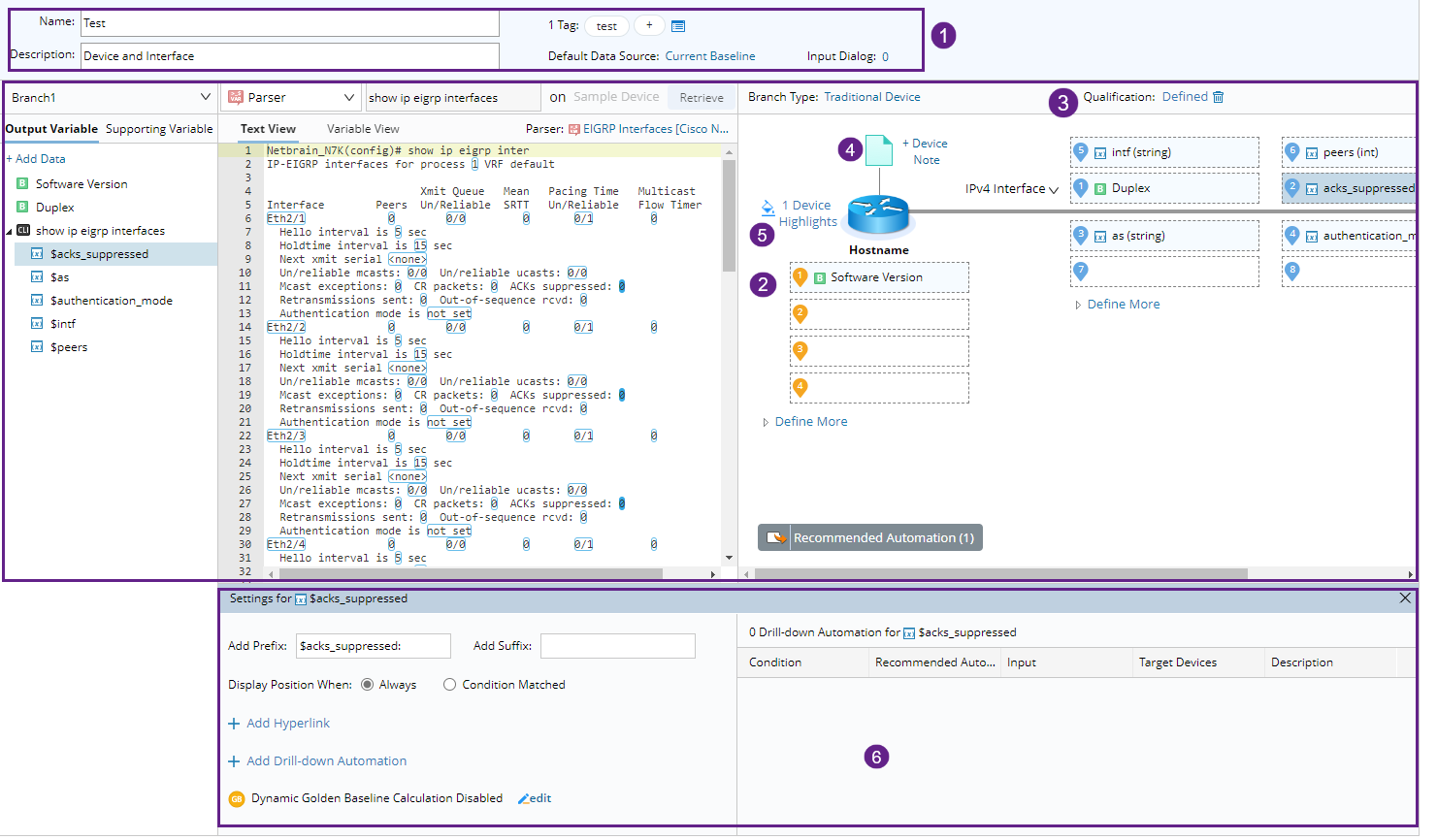Open the Supporting Variable tab
The height and width of the screenshot is (840, 1437).
coord(158,127)
